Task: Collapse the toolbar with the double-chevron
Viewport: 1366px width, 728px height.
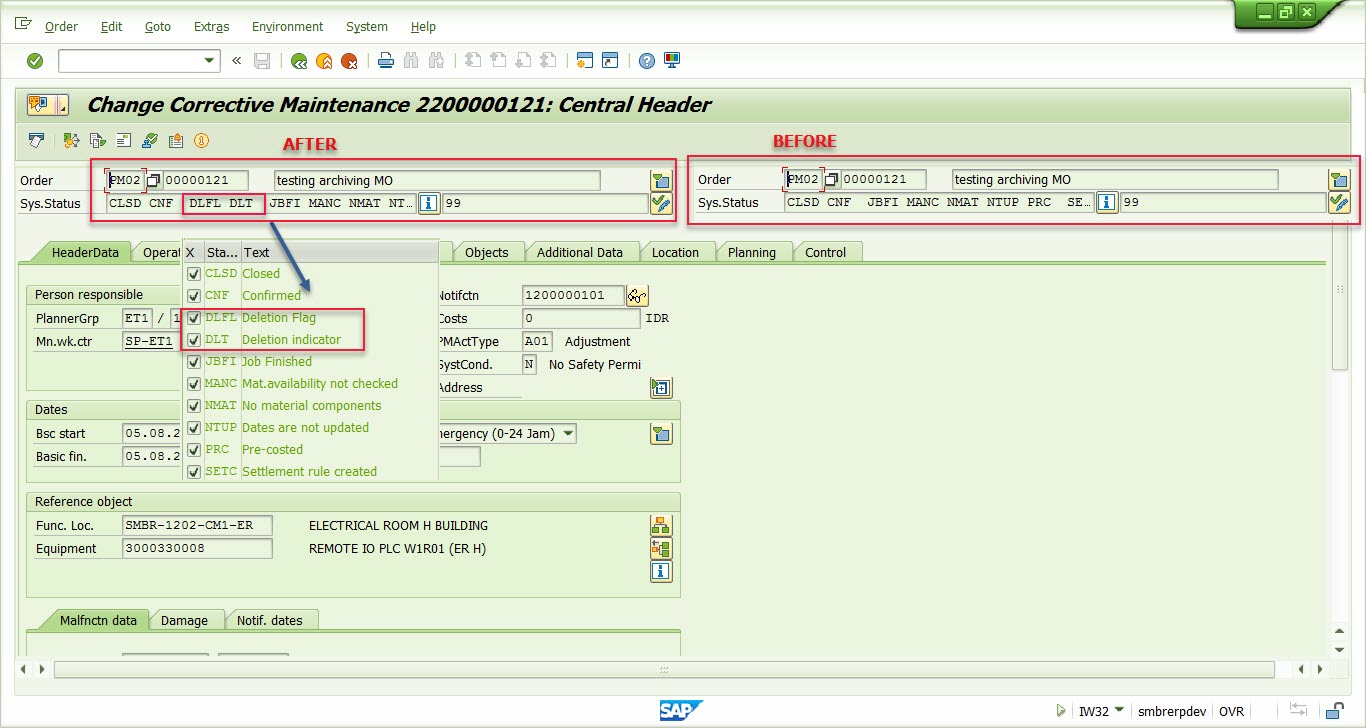Action: point(236,61)
